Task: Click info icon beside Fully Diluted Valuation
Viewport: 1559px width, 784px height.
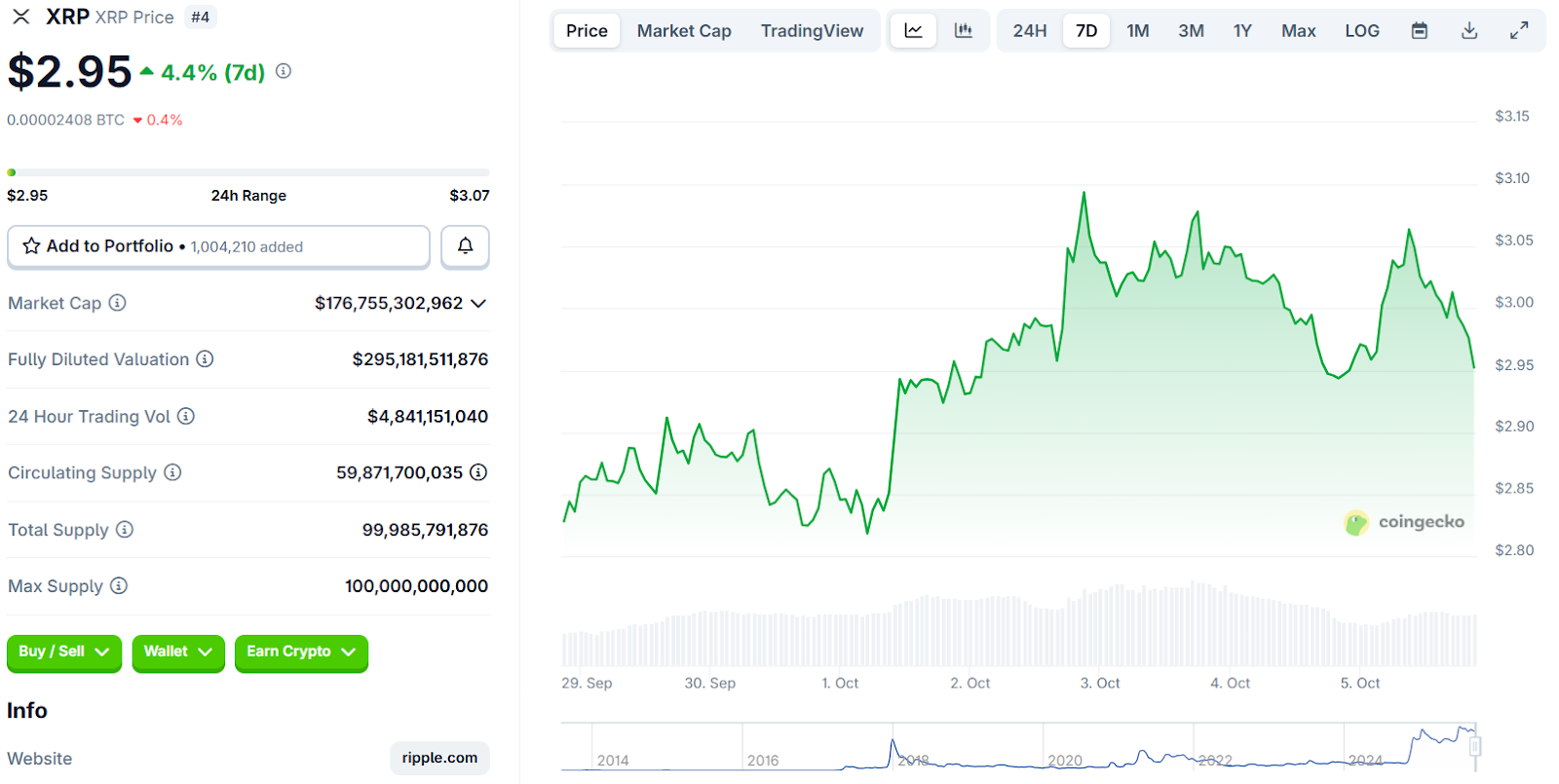Action: pos(205,359)
